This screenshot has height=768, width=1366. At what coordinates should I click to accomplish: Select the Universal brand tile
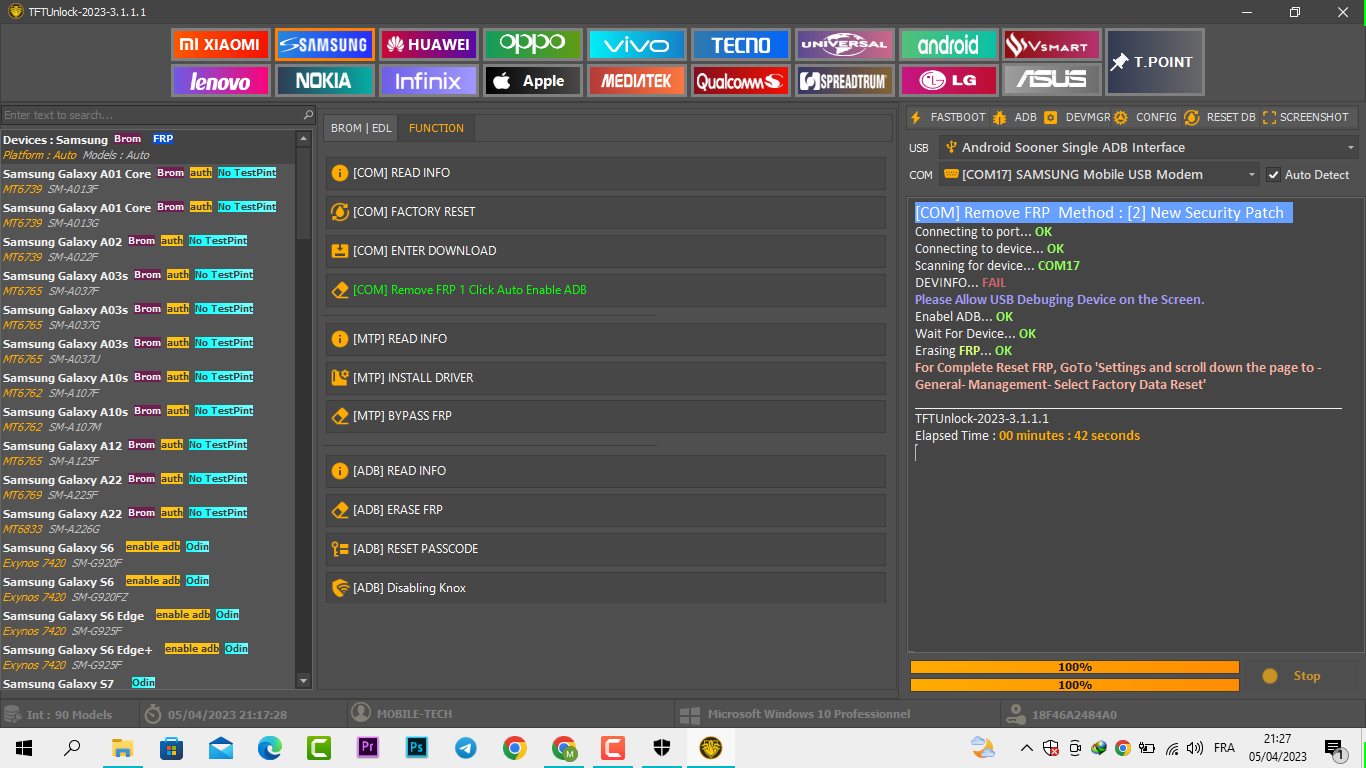click(844, 44)
